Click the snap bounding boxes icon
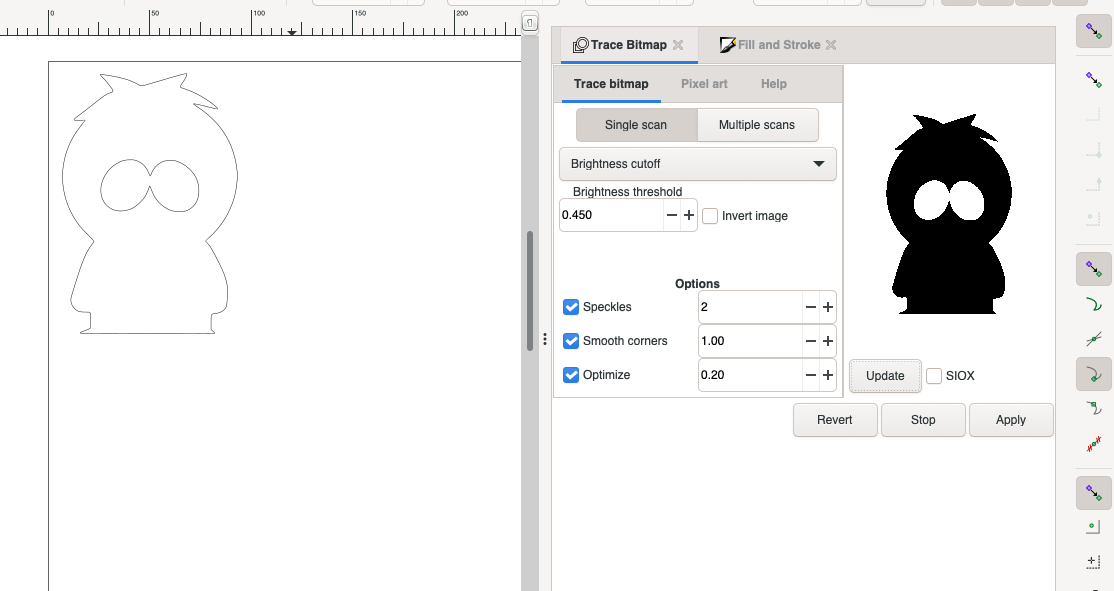This screenshot has height=591, width=1114. click(x=1093, y=81)
